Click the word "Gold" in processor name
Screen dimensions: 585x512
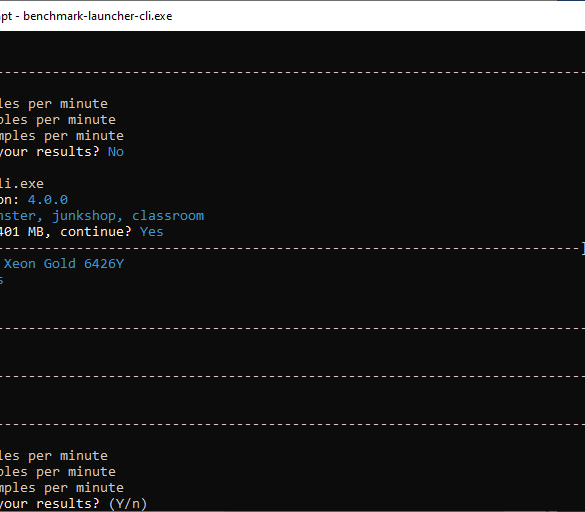click(x=60, y=264)
